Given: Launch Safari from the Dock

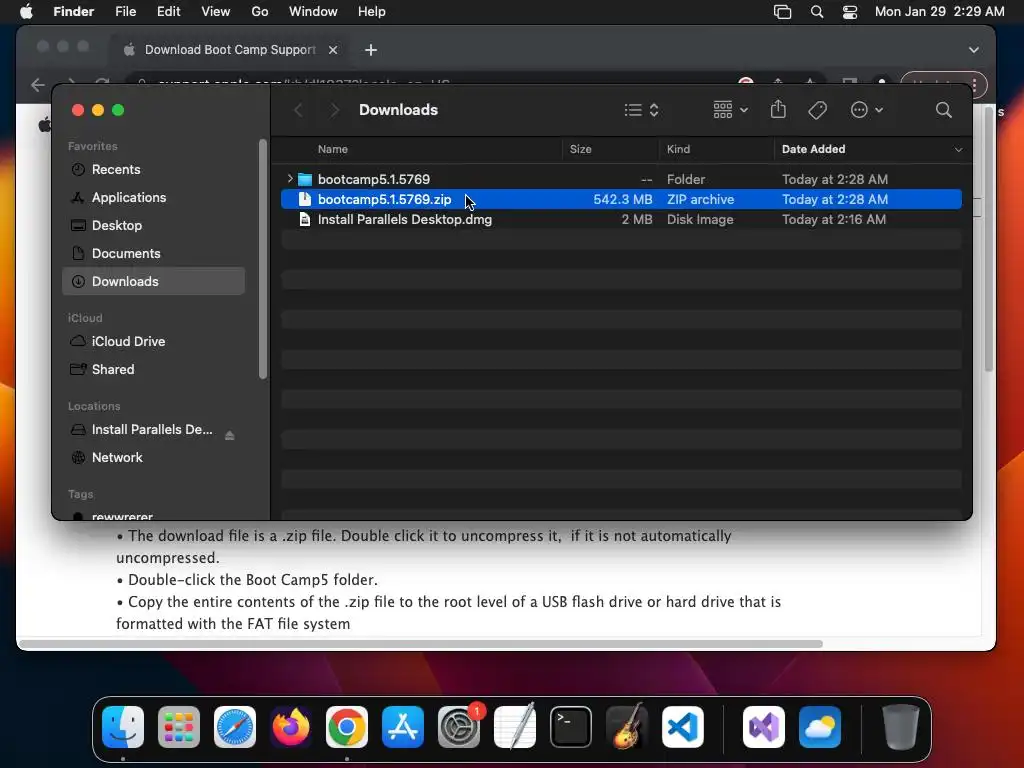Looking at the screenshot, I should tap(235, 726).
